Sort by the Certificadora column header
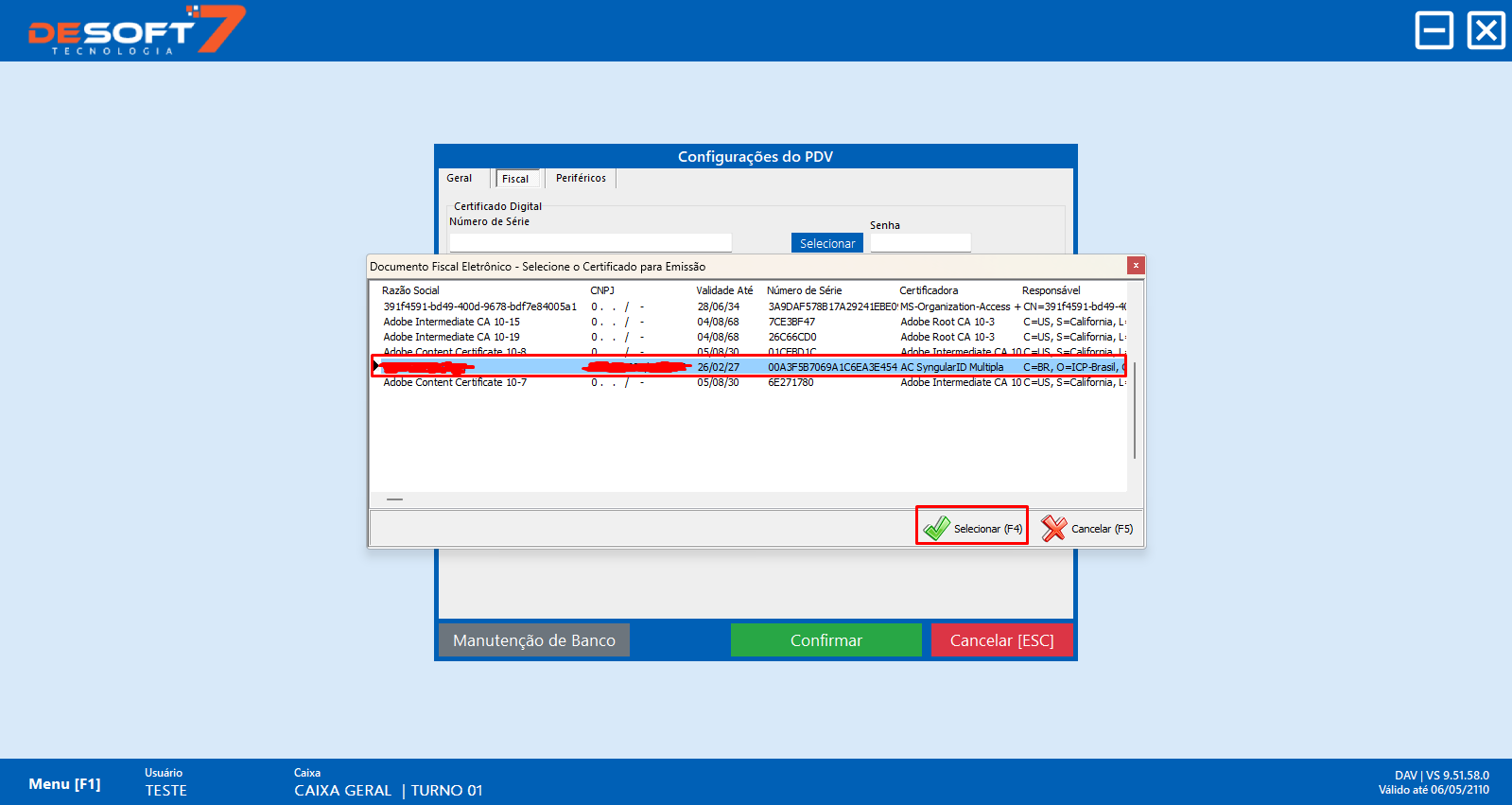Image resolution: width=1512 pixels, height=805 pixels. [929, 290]
